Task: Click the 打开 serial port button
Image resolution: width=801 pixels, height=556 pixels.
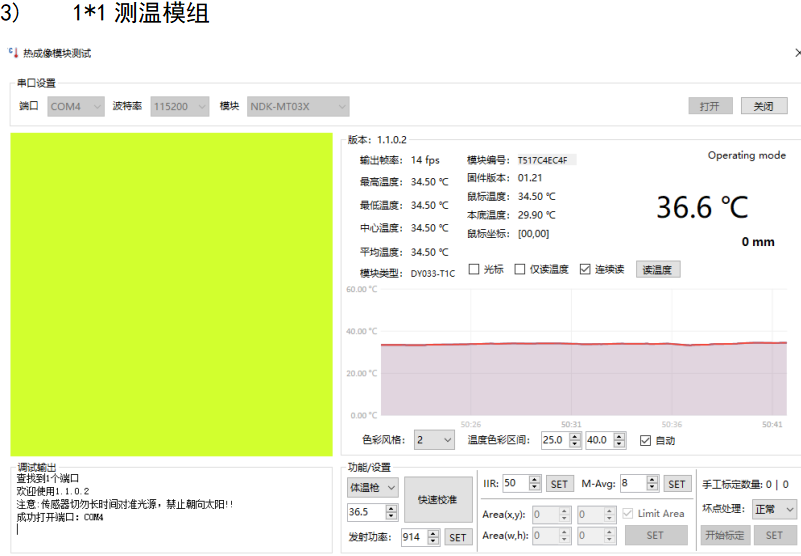Action: click(710, 106)
